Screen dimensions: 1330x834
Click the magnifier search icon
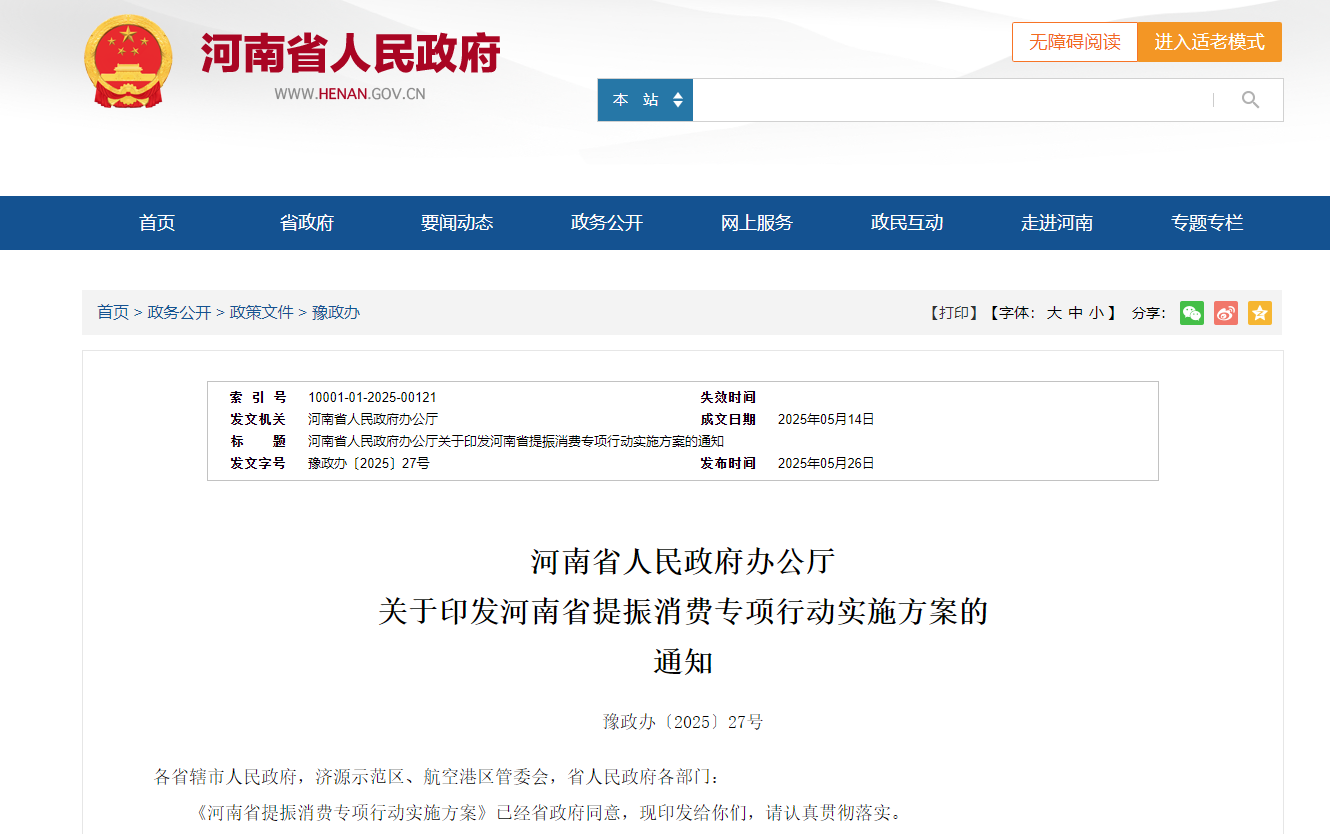click(1250, 100)
